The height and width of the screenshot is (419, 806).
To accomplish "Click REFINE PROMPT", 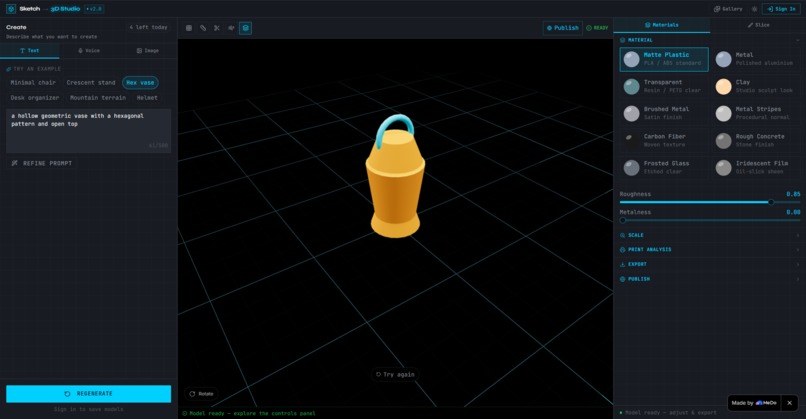I will point(42,163).
